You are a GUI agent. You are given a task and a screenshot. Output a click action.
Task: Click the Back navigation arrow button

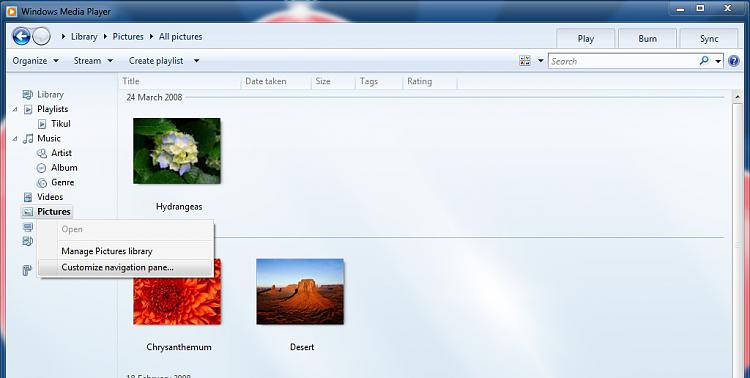(22, 36)
